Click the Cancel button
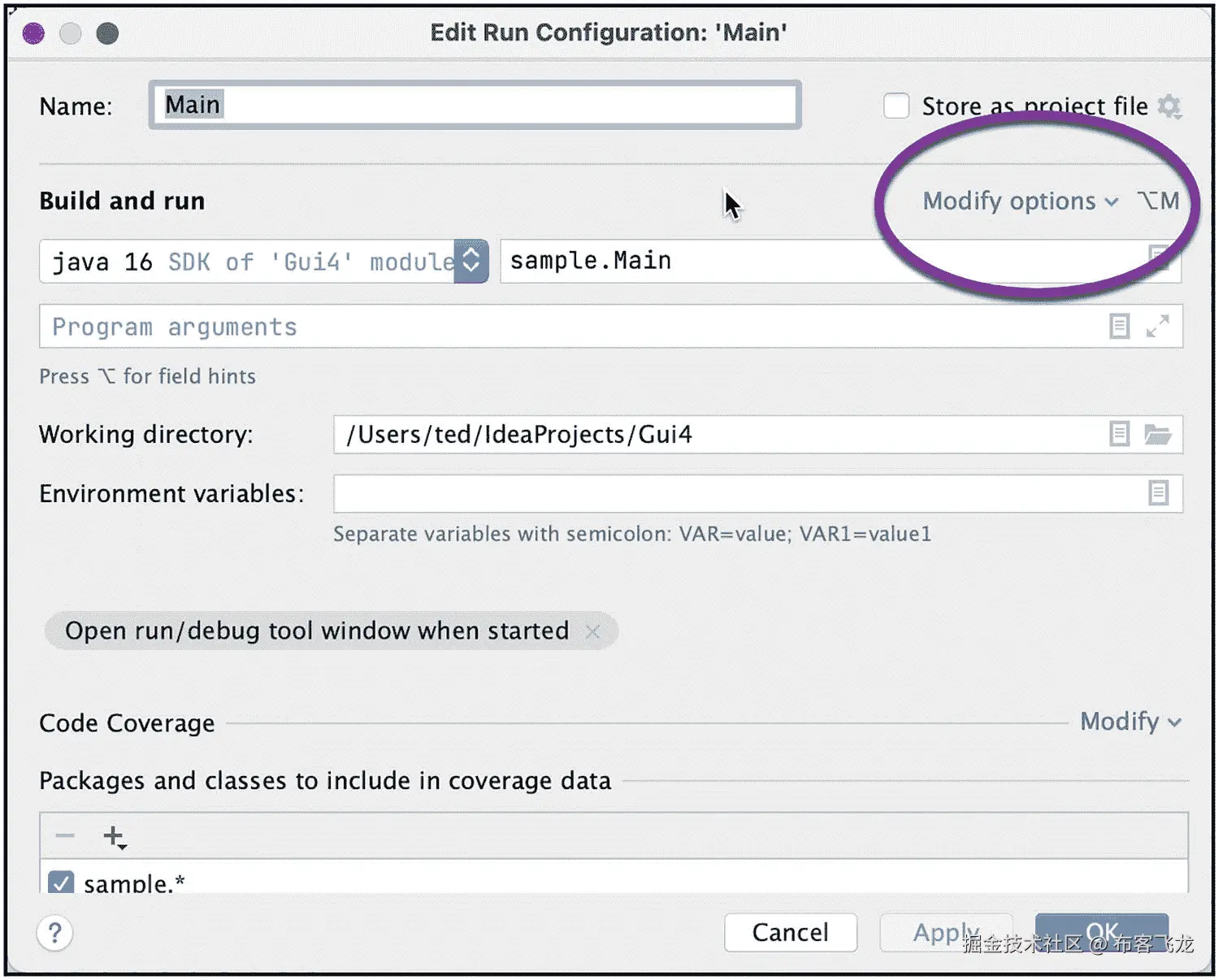 click(x=791, y=933)
